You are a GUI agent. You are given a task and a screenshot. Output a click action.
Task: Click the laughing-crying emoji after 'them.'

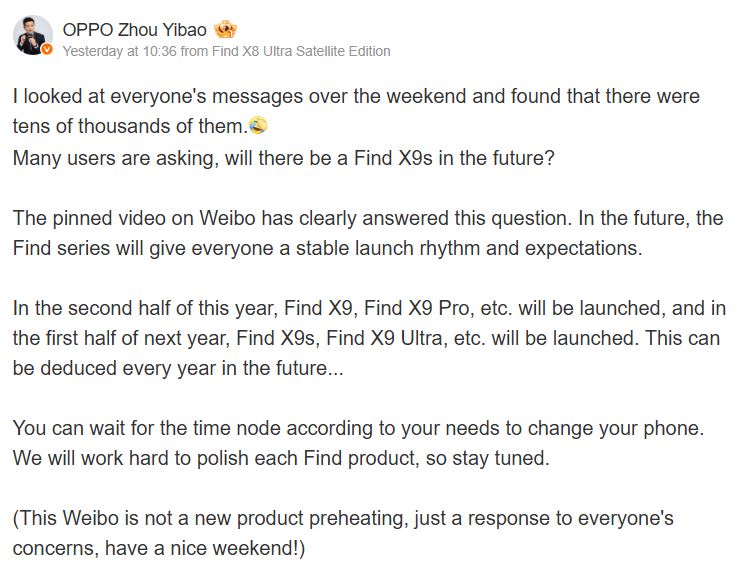pyautogui.click(x=258, y=125)
